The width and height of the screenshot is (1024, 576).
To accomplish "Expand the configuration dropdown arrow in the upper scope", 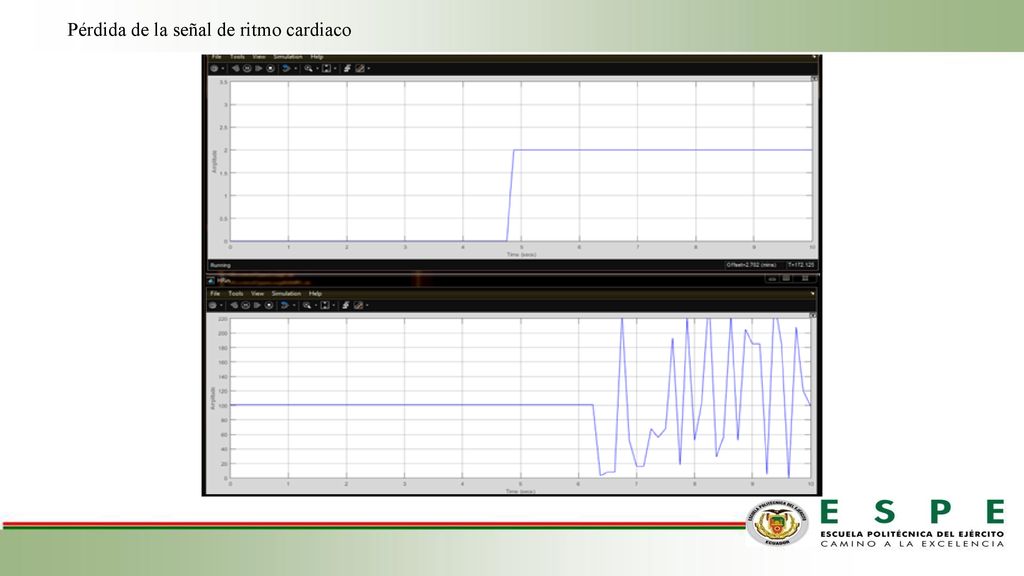I will (223, 69).
